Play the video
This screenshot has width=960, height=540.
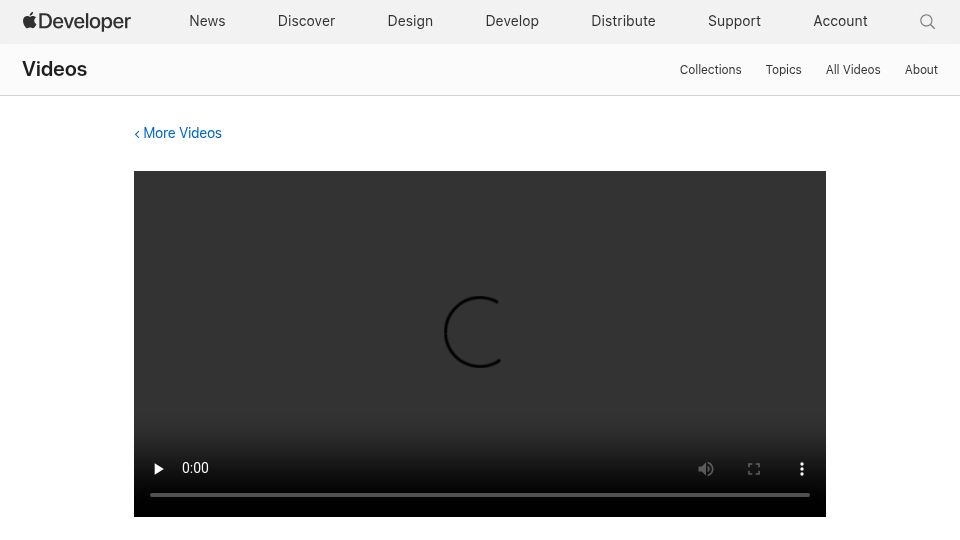tap(158, 469)
